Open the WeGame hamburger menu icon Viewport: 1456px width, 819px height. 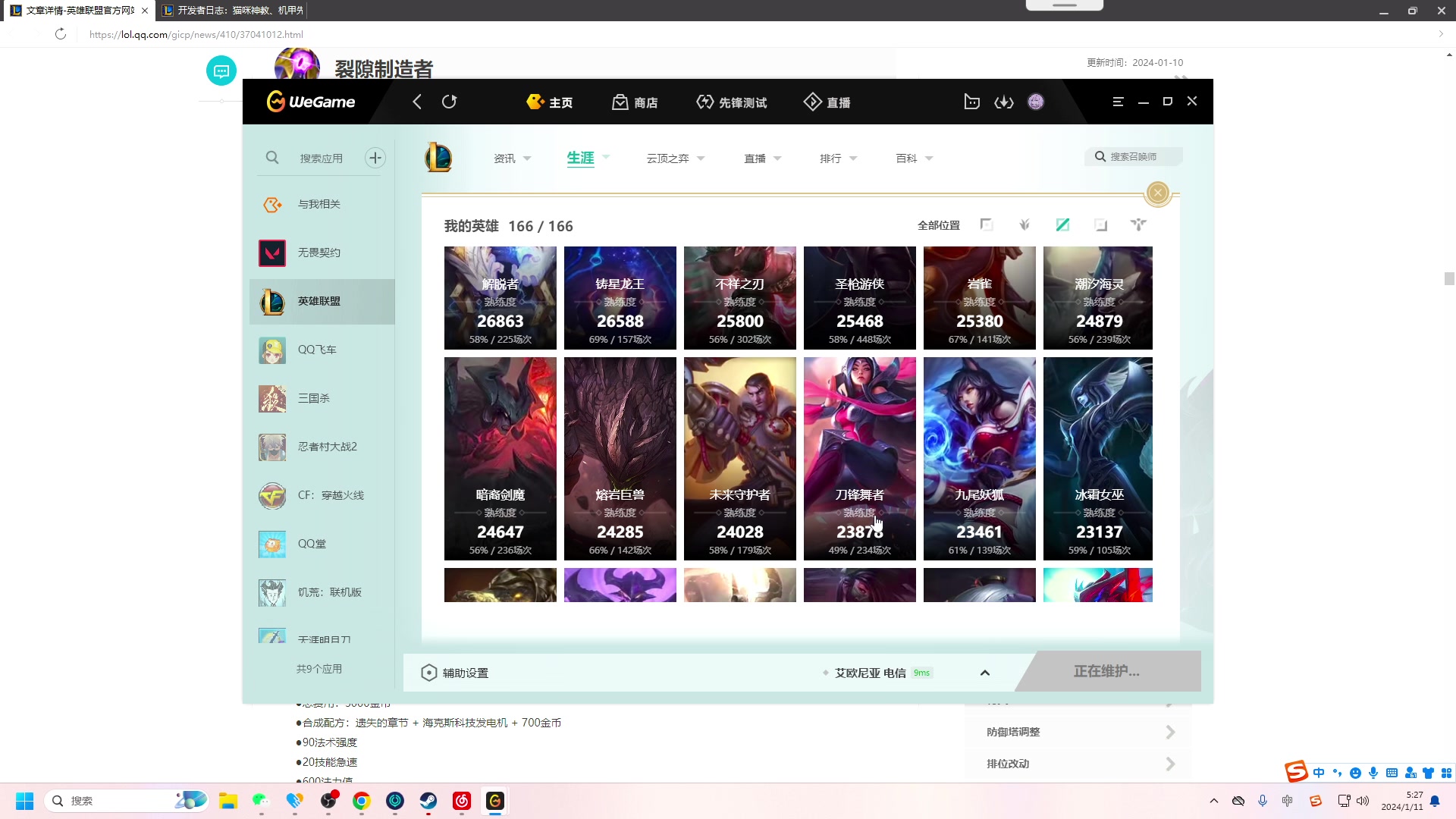(1118, 102)
